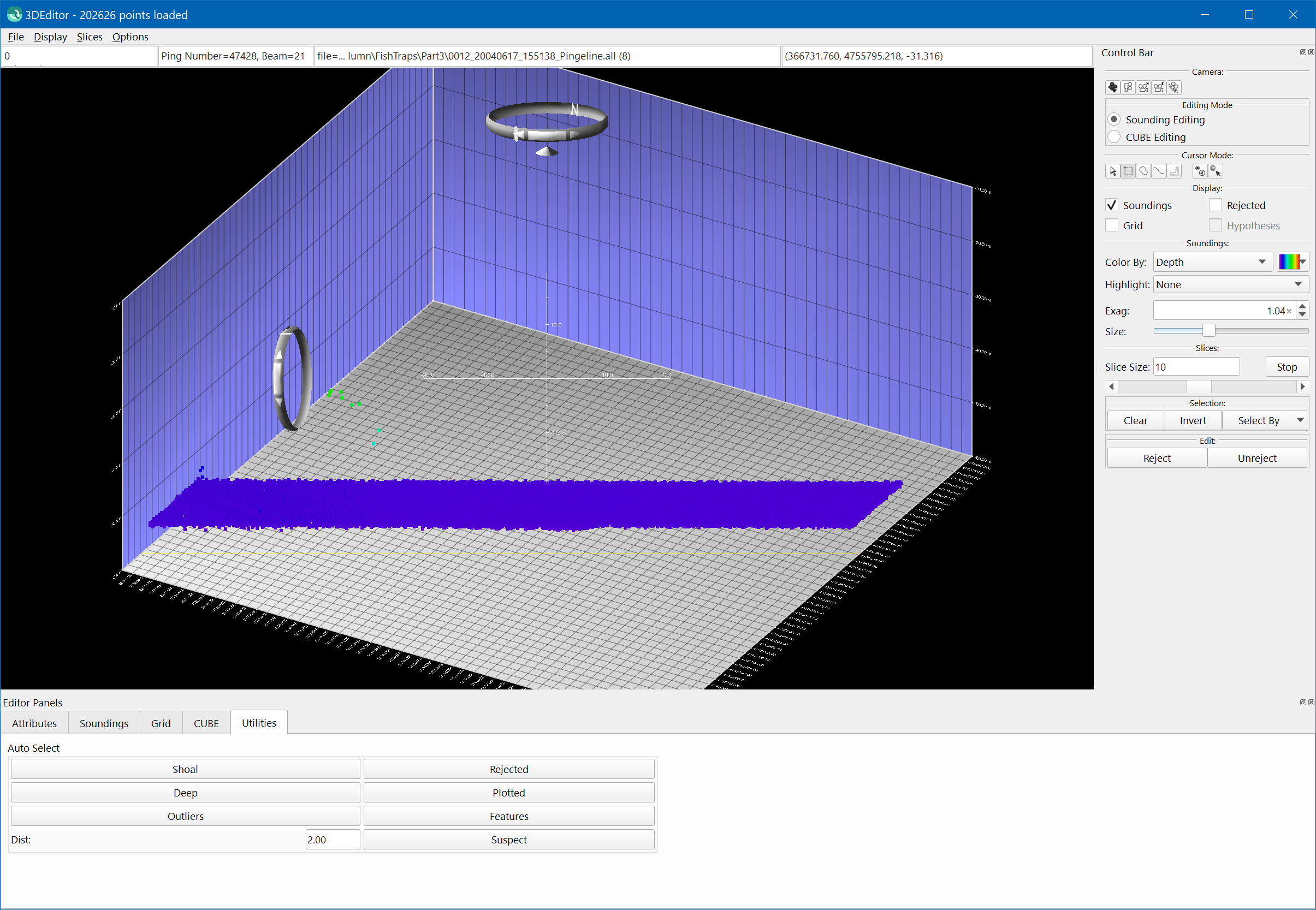Uncheck the Soundings display checkbox
This screenshot has width=1316, height=910.
[x=1112, y=205]
